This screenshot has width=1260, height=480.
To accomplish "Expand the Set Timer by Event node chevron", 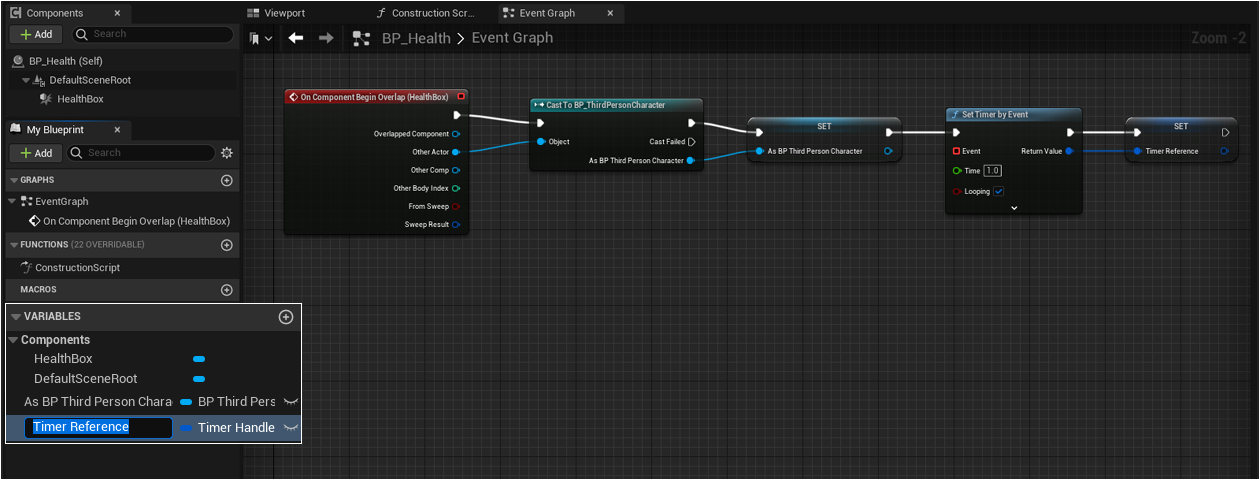I will (x=1014, y=207).
